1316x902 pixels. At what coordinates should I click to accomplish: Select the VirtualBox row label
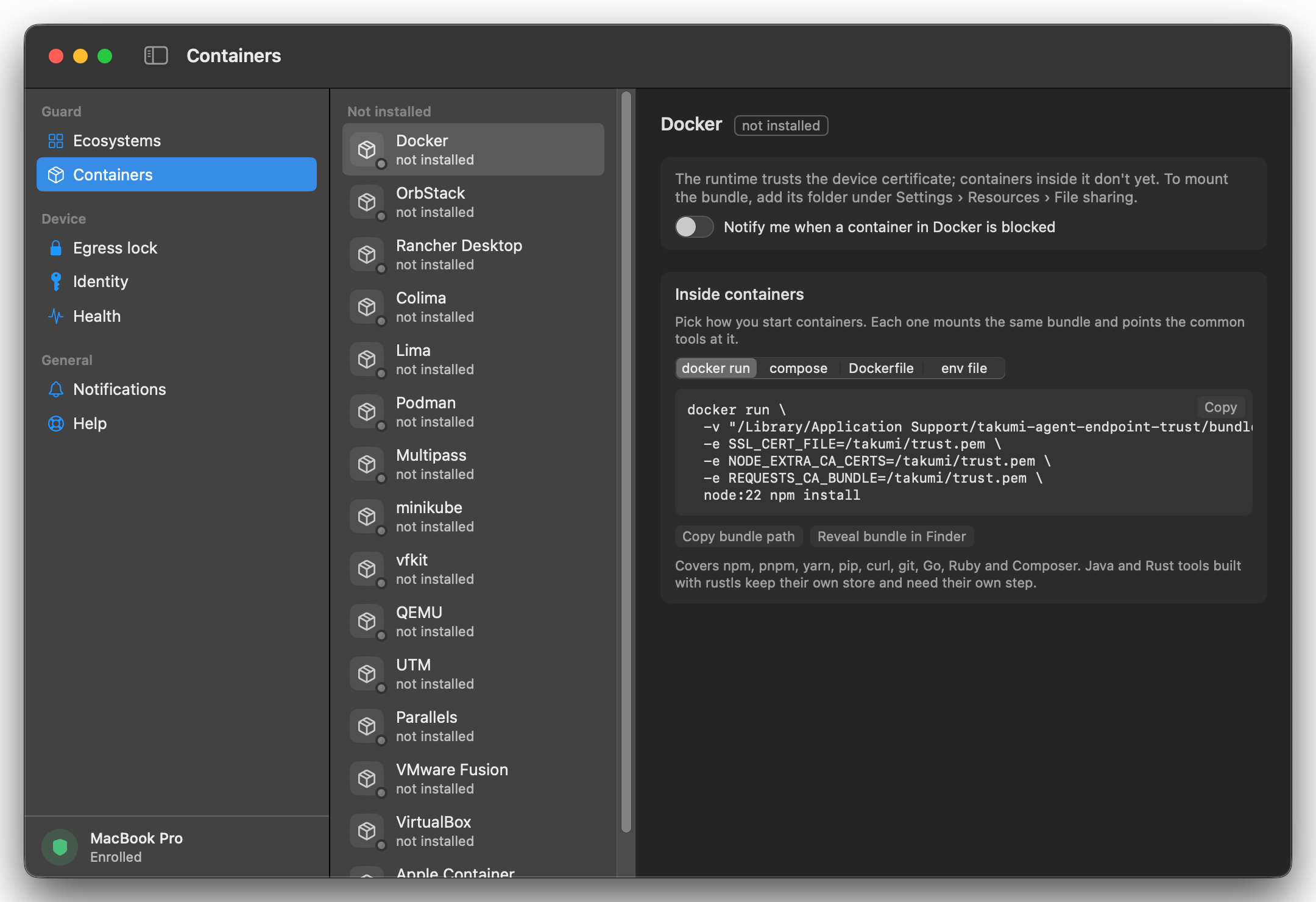click(434, 822)
